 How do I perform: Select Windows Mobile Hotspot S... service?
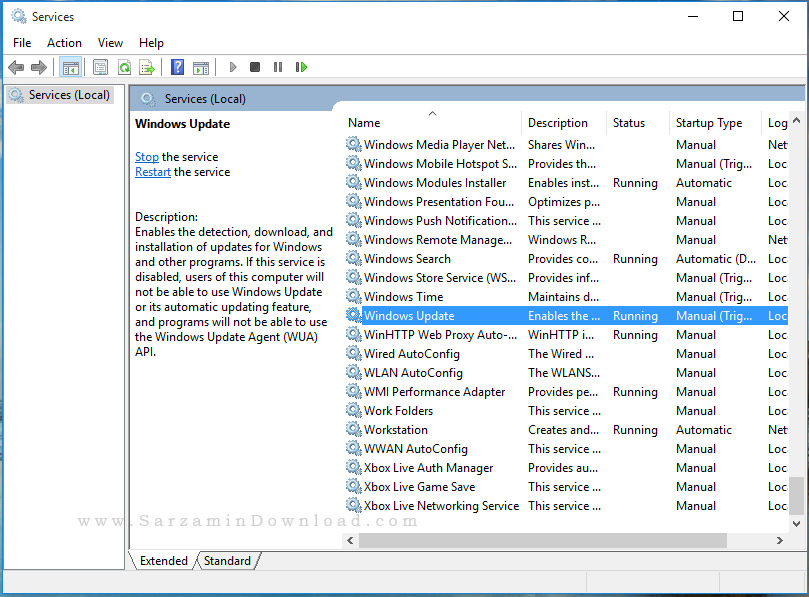click(440, 164)
